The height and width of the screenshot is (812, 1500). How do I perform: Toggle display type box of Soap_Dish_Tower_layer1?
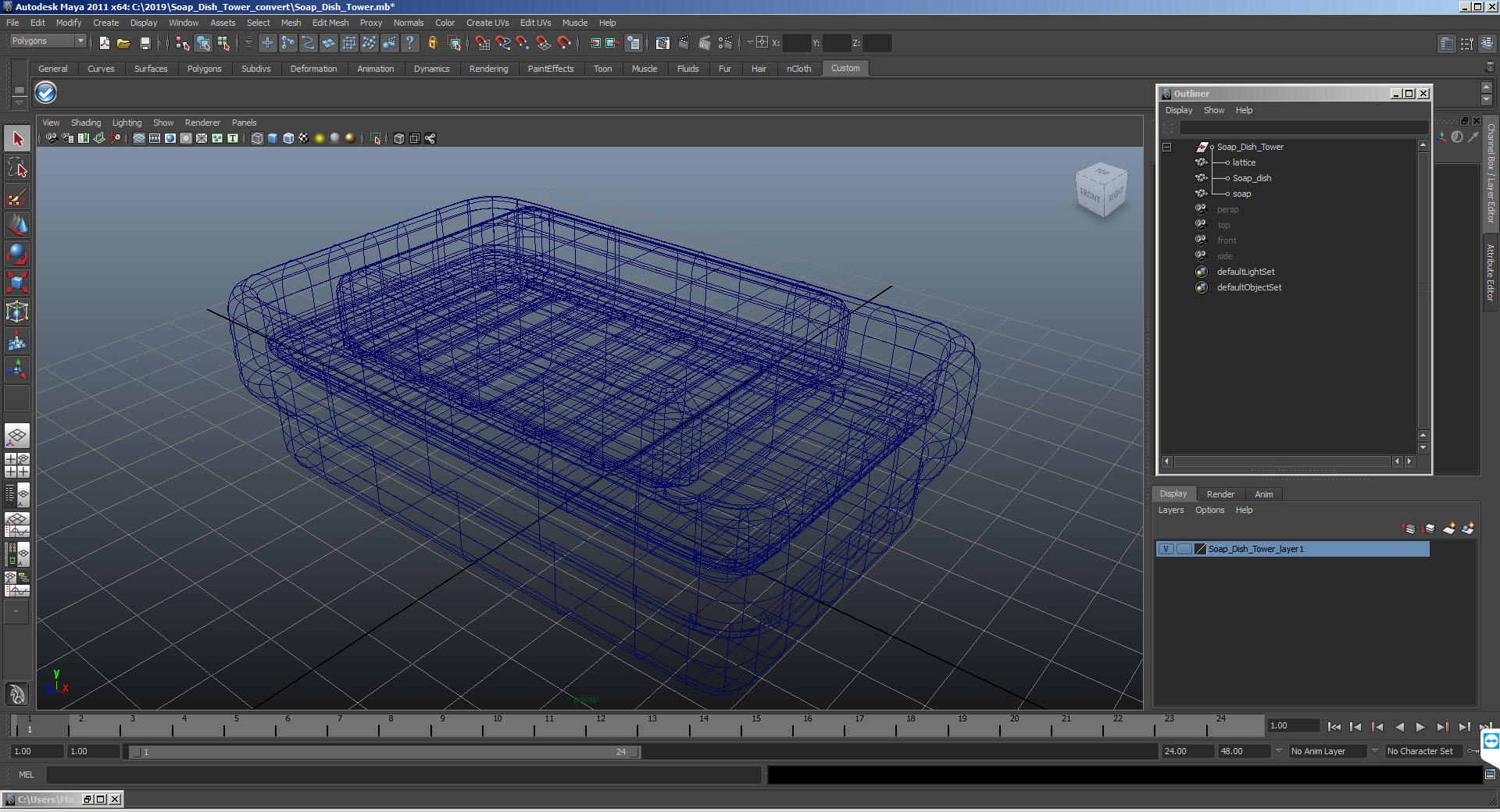click(x=1184, y=549)
